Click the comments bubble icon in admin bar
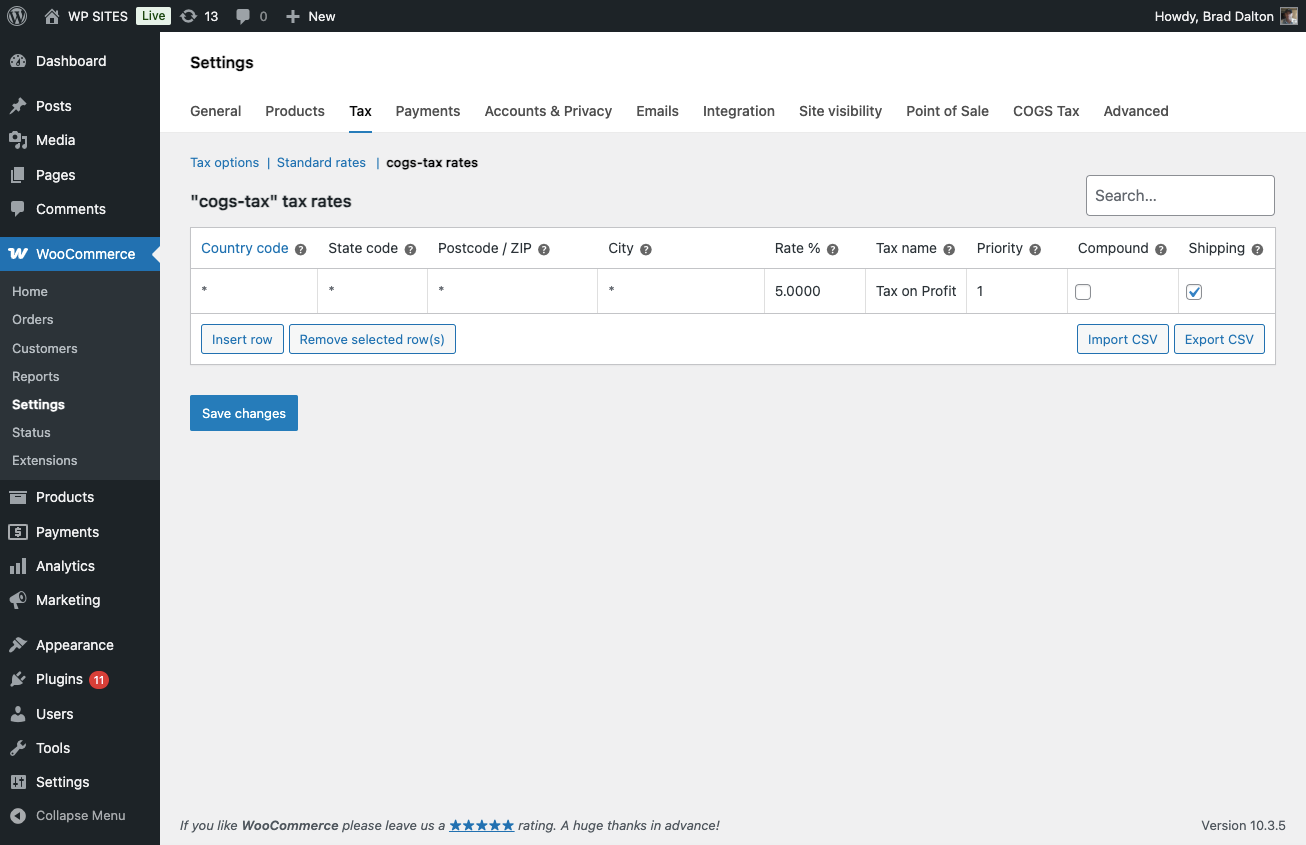 coord(243,16)
